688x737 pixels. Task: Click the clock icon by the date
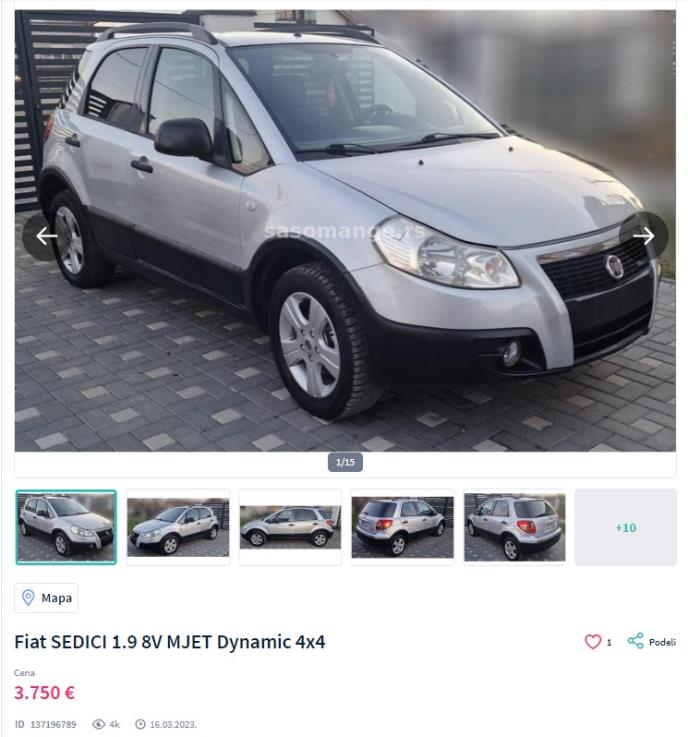click(x=140, y=724)
